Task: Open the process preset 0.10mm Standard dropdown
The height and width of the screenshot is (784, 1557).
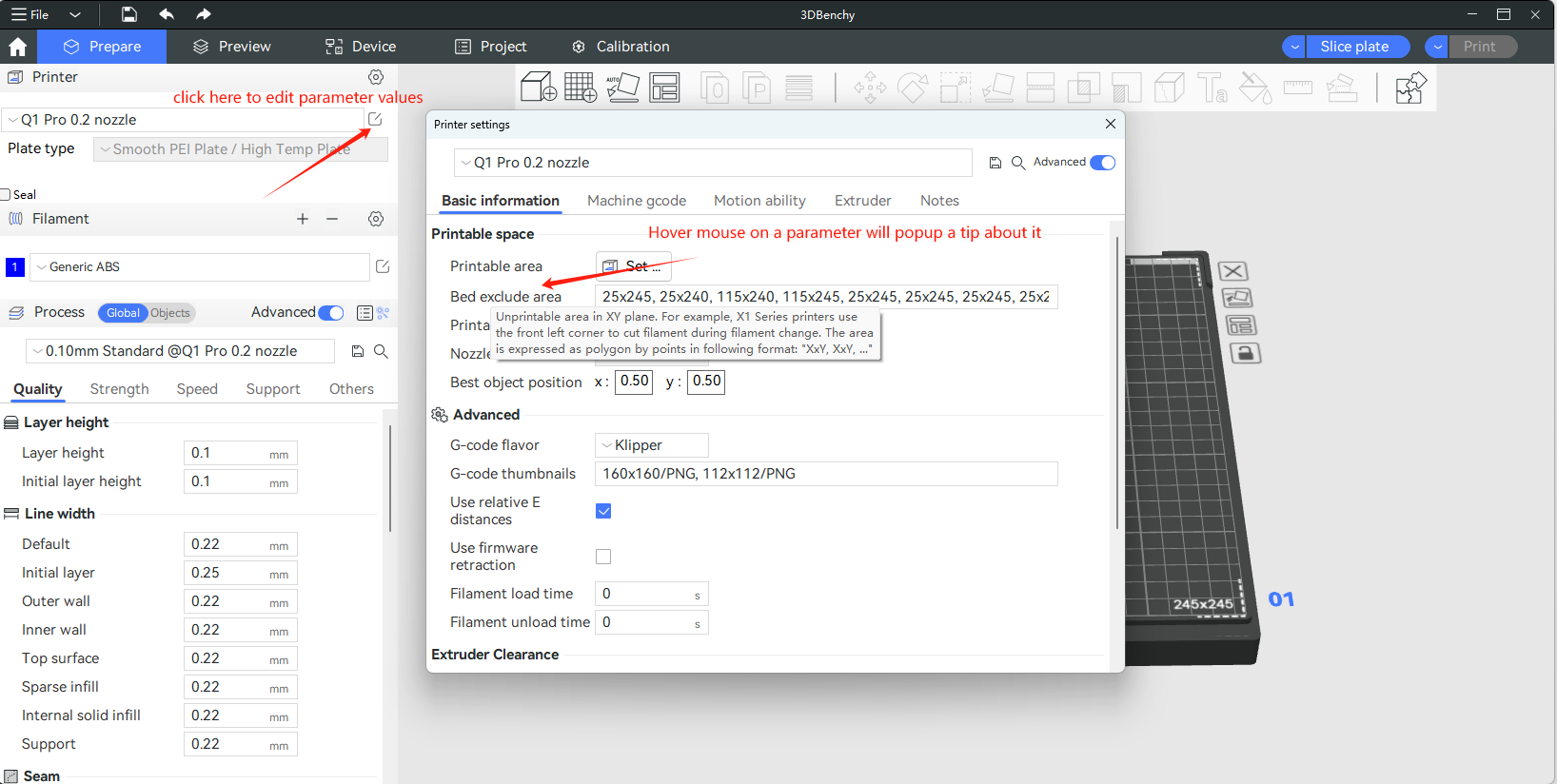Action: (x=181, y=351)
